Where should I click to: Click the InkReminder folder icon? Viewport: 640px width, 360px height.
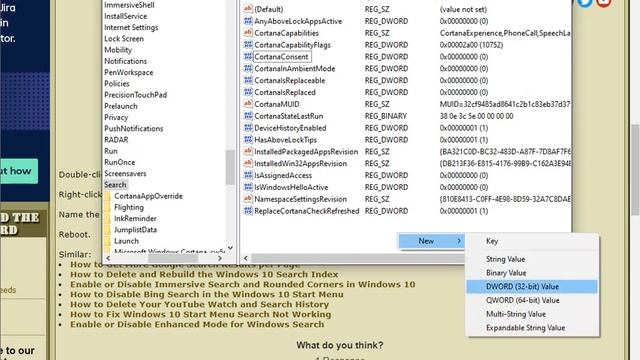click(x=107, y=219)
